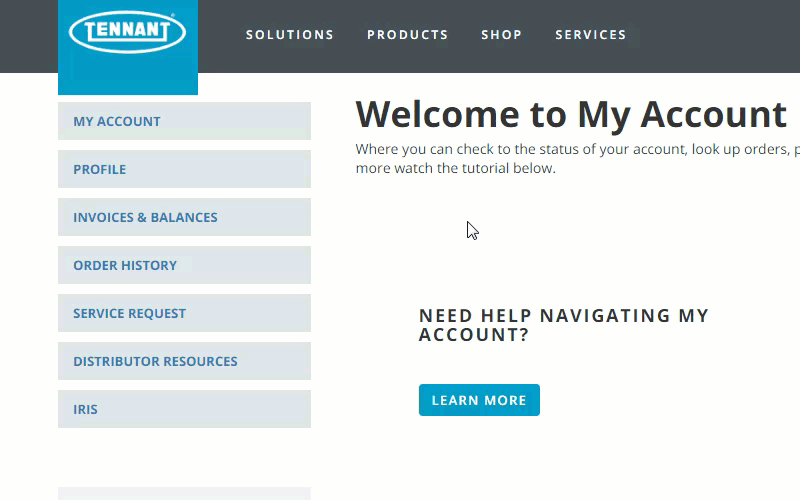Open the Services menu
This screenshot has width=800, height=500.
point(590,35)
